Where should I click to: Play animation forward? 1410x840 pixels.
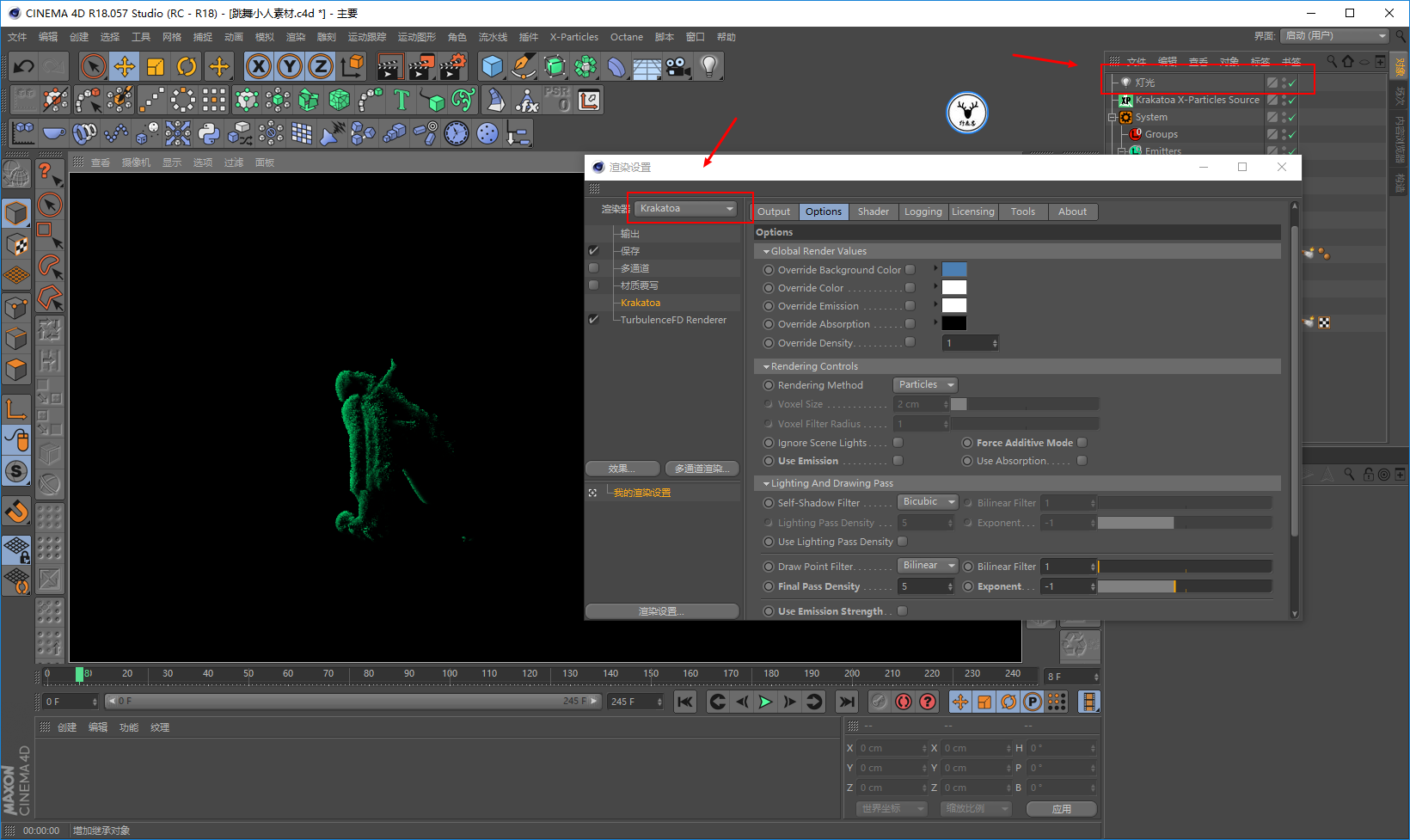click(x=765, y=702)
